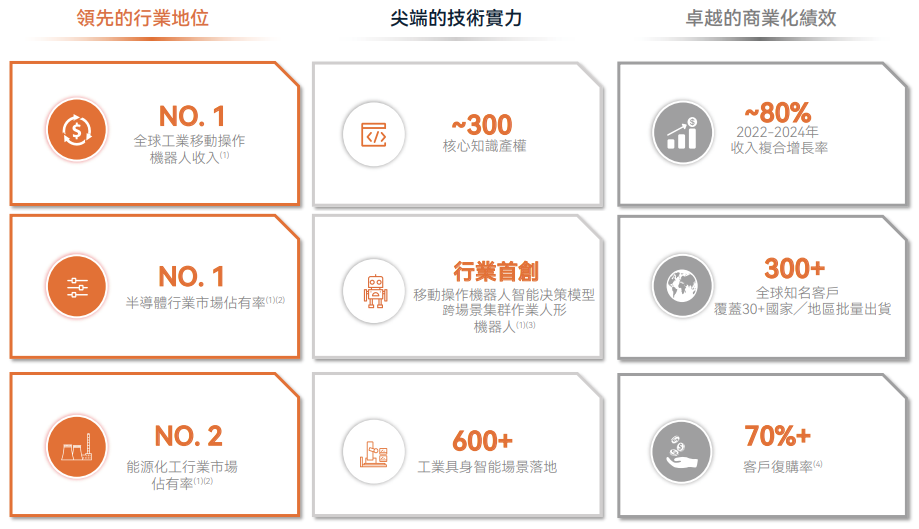Click the ~80% revenue growth figure

[779, 128]
